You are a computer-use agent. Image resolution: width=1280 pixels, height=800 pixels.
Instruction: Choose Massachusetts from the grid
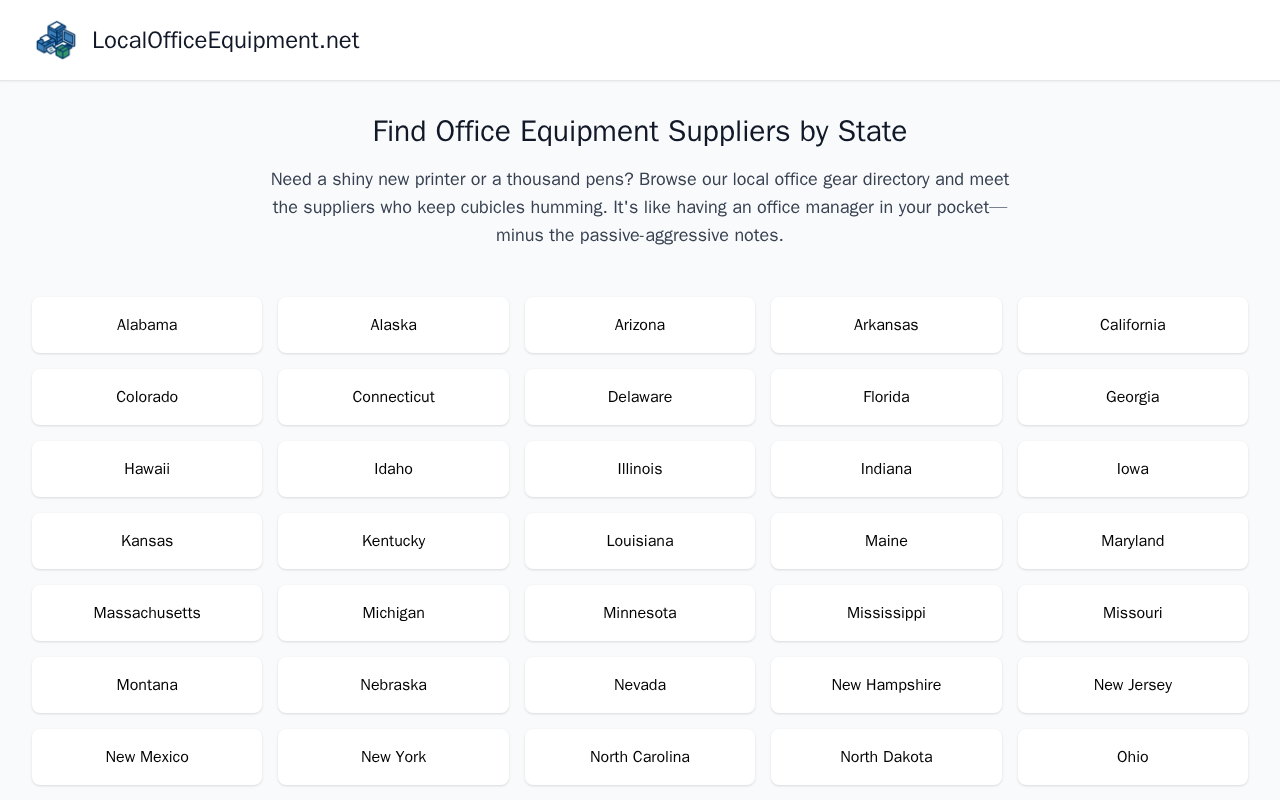(147, 613)
